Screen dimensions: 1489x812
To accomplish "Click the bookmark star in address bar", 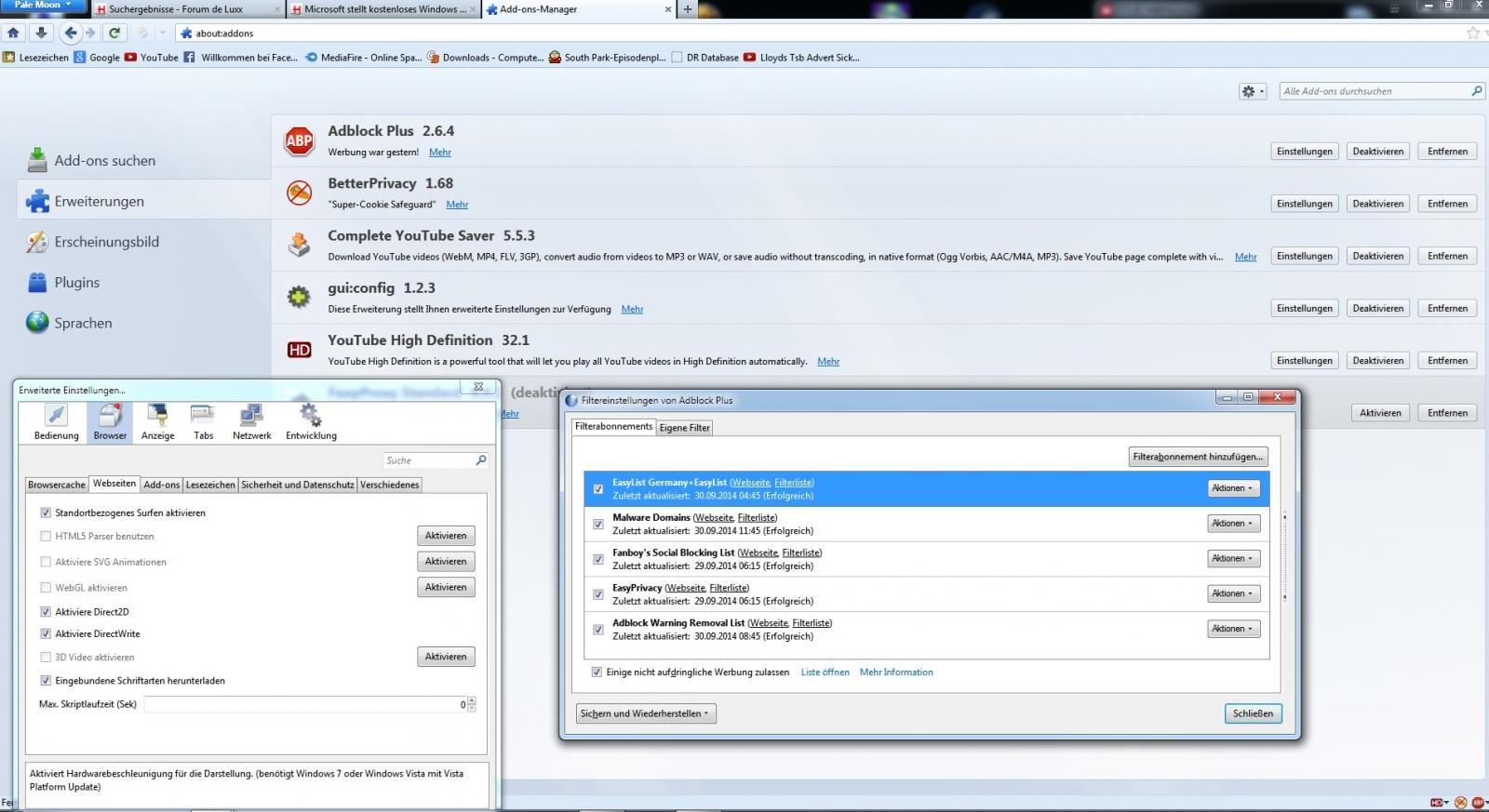I will 1473,33.
